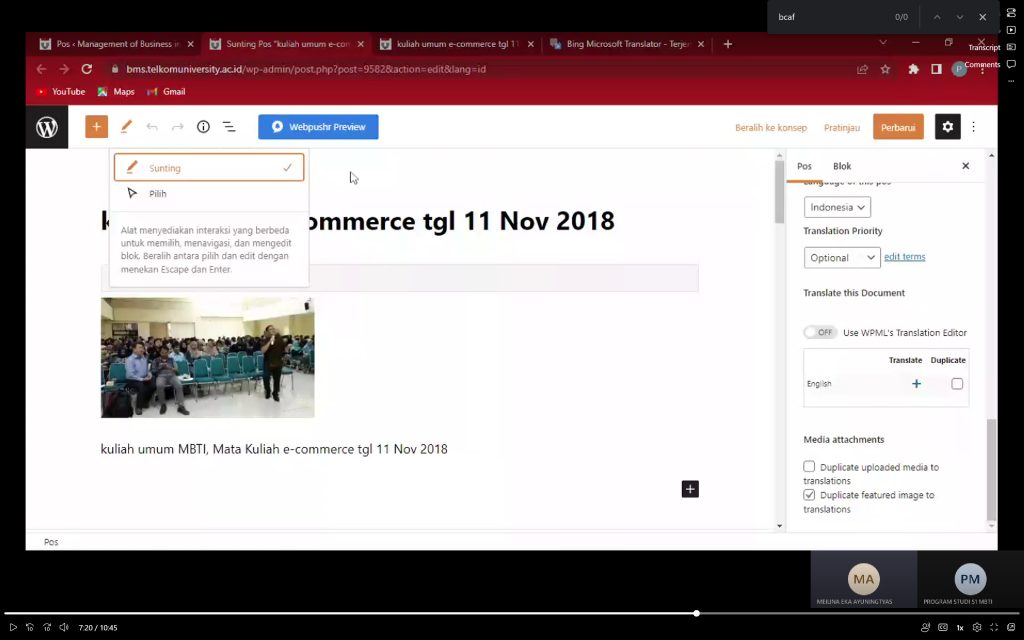Play the video recording
This screenshot has width=1024, height=640.
tap(12, 628)
